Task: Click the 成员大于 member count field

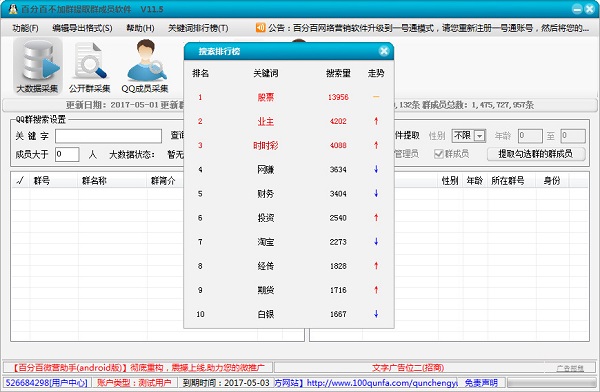Action: pyautogui.click(x=67, y=154)
